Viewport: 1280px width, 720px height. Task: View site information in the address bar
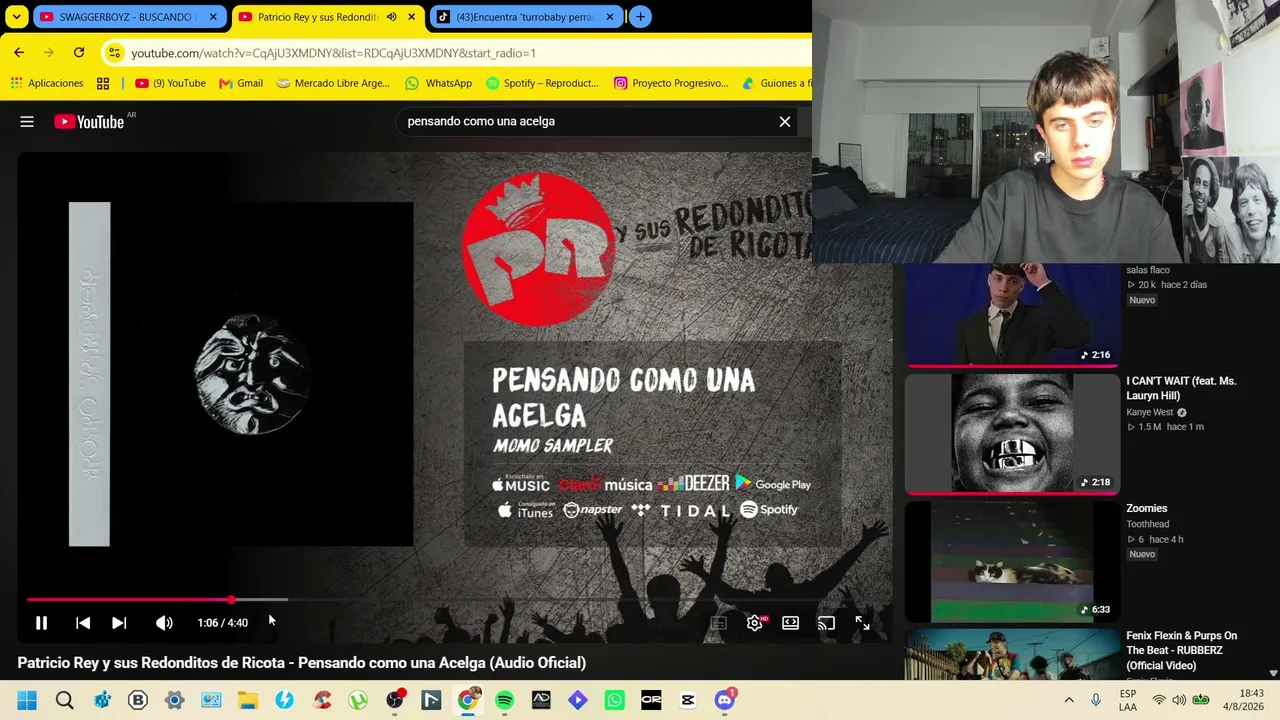(114, 53)
